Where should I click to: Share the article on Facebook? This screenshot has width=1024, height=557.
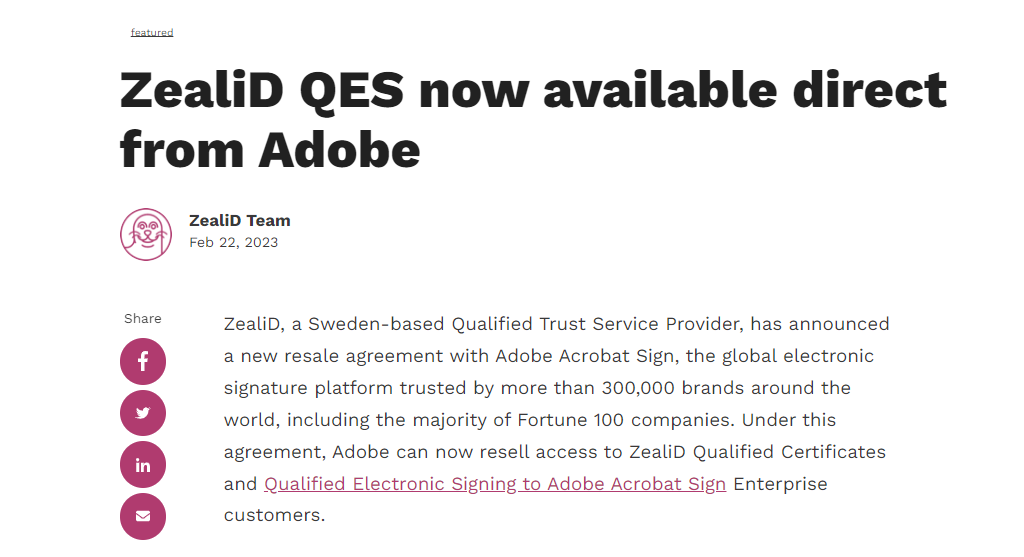point(142,361)
